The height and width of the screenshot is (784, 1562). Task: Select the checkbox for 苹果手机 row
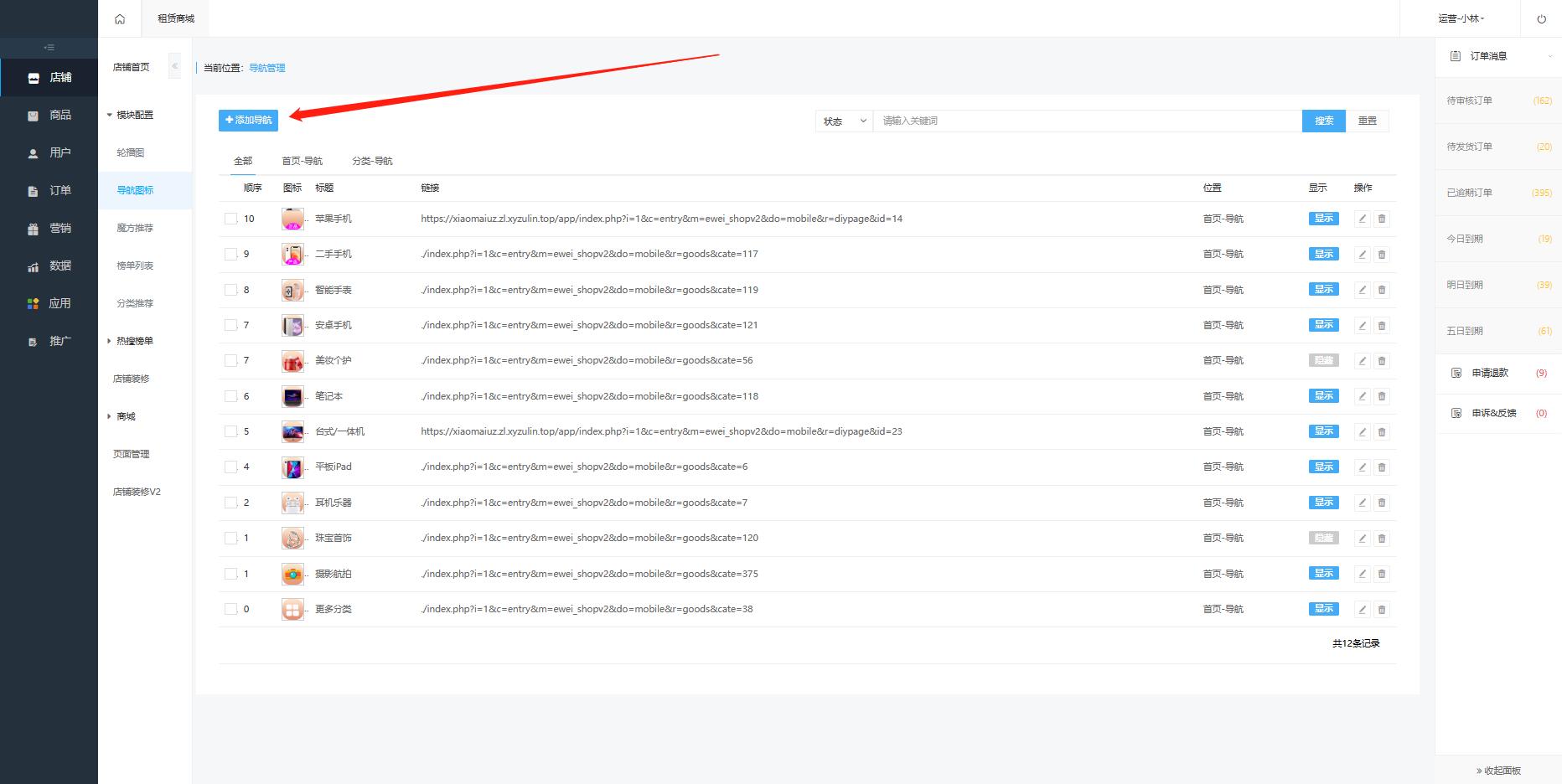click(230, 219)
